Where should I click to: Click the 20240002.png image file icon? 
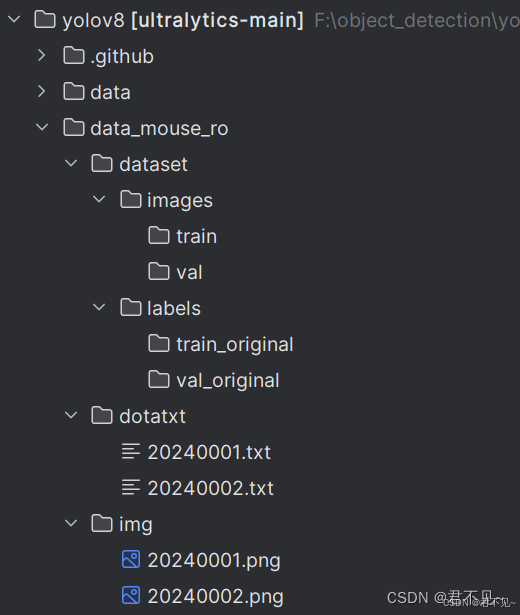(131, 595)
